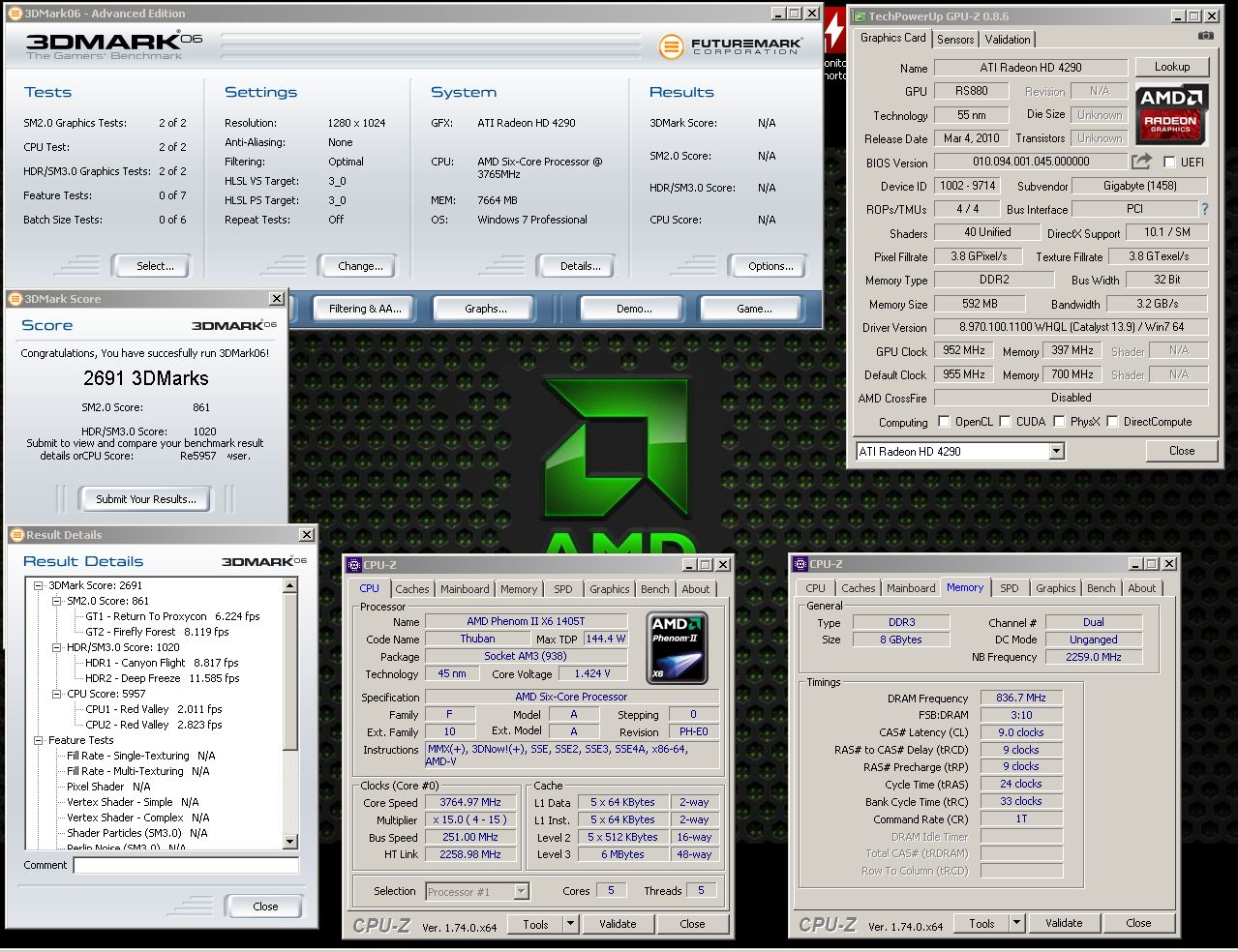
Task: Open the Processor #1 selection dropdown
Action: (x=521, y=892)
